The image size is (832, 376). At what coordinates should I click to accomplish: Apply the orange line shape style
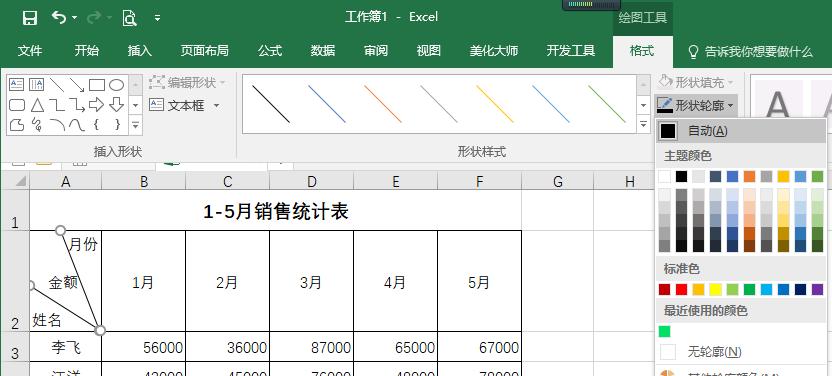click(x=383, y=104)
